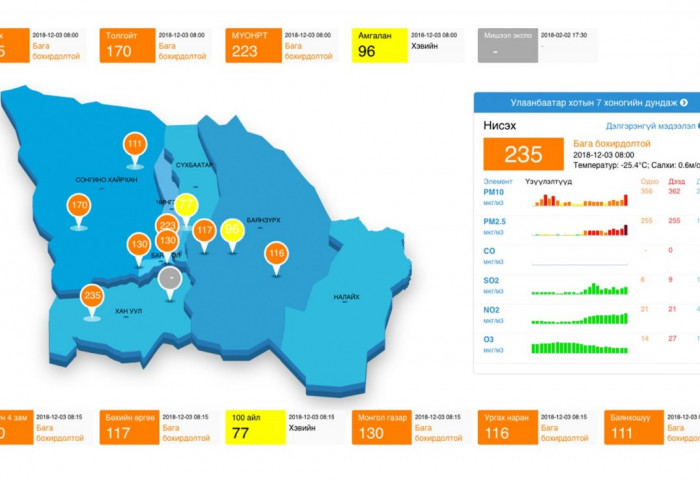Click the PM2.5 element link
The height and width of the screenshot is (480, 700).
(x=495, y=222)
